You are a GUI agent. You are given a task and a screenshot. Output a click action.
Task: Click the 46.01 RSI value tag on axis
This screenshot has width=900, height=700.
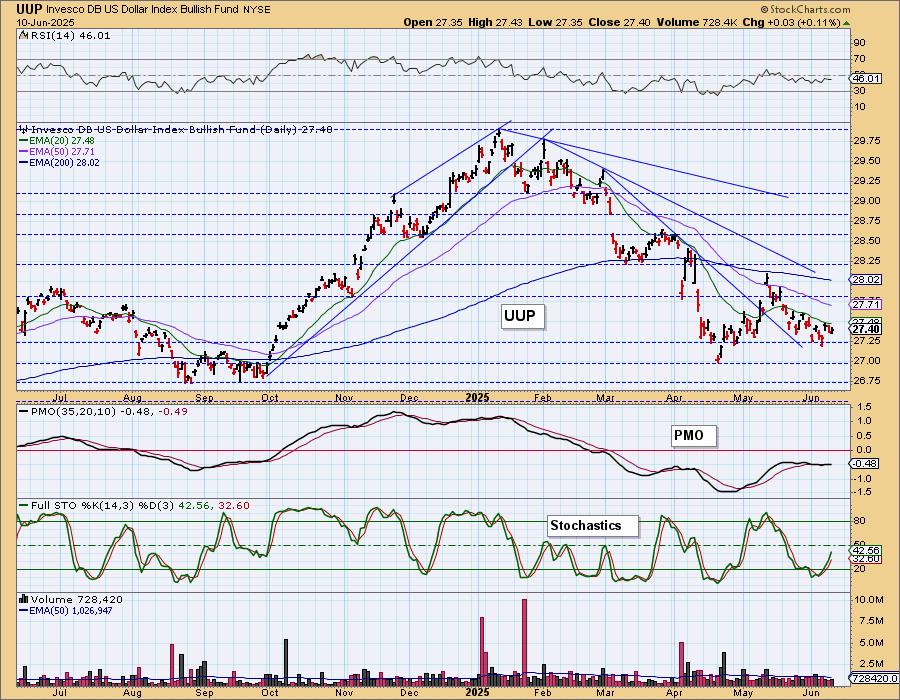pyautogui.click(x=864, y=78)
